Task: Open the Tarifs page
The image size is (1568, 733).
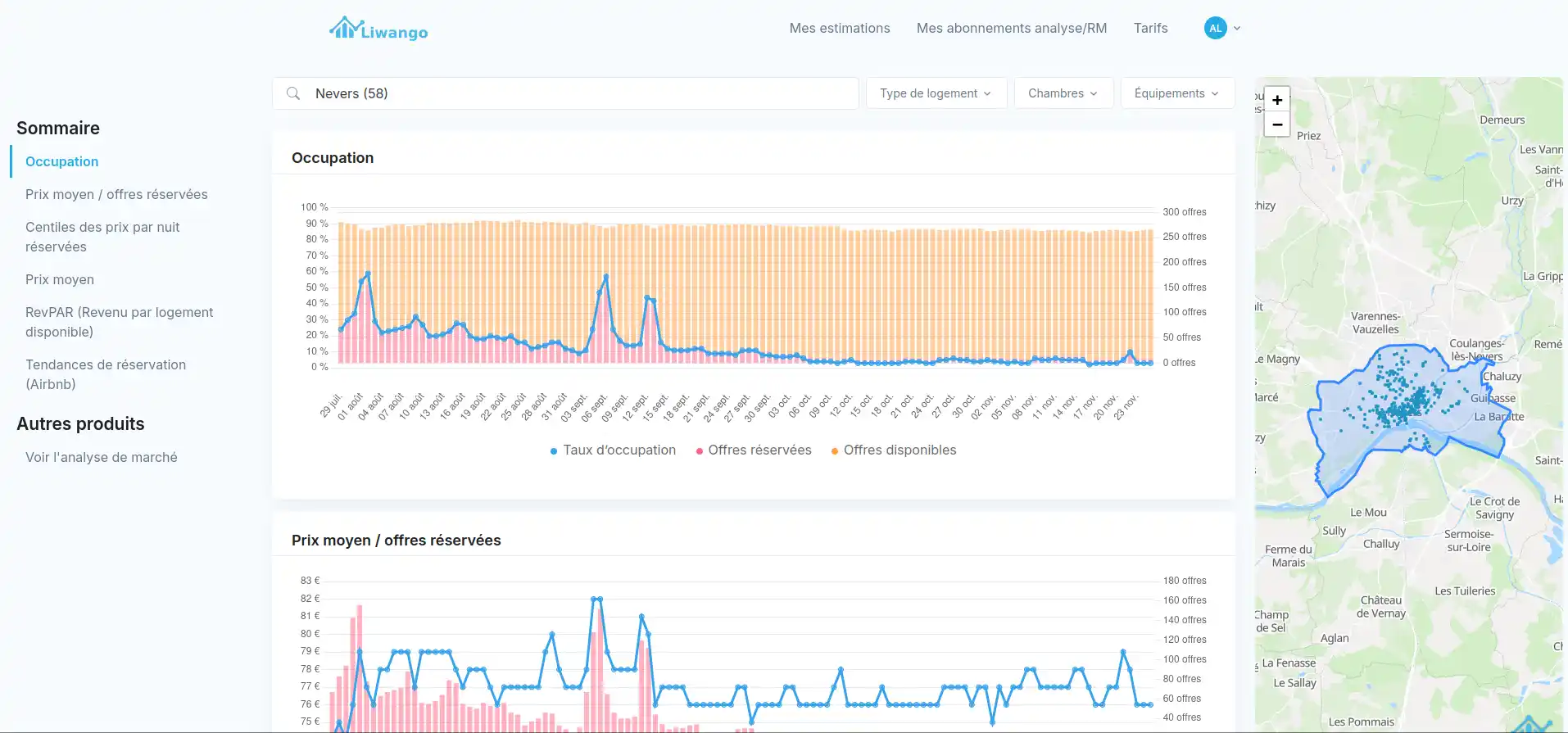Action: point(1150,28)
